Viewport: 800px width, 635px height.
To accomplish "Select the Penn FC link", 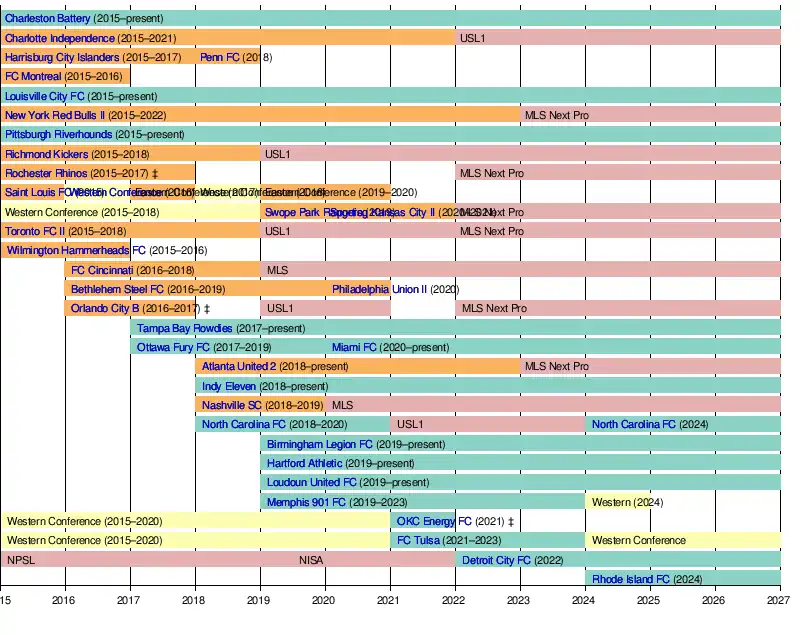I will coord(219,57).
